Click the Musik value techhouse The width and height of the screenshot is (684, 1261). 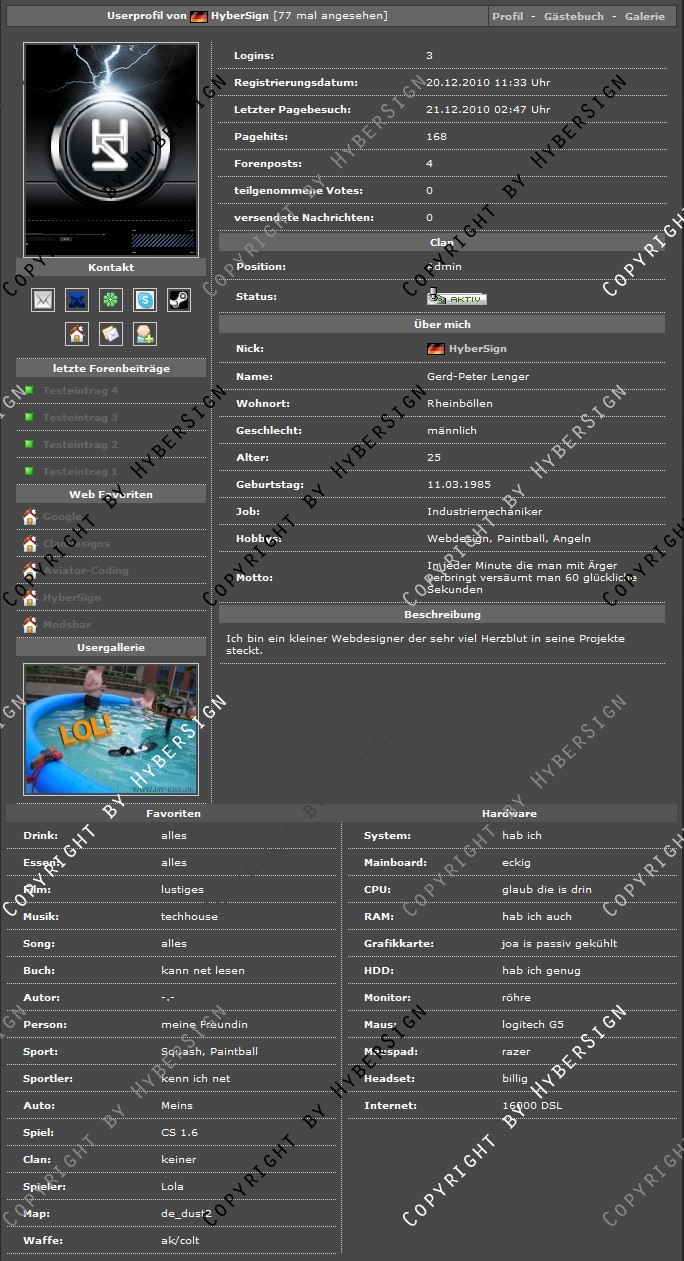click(x=189, y=917)
